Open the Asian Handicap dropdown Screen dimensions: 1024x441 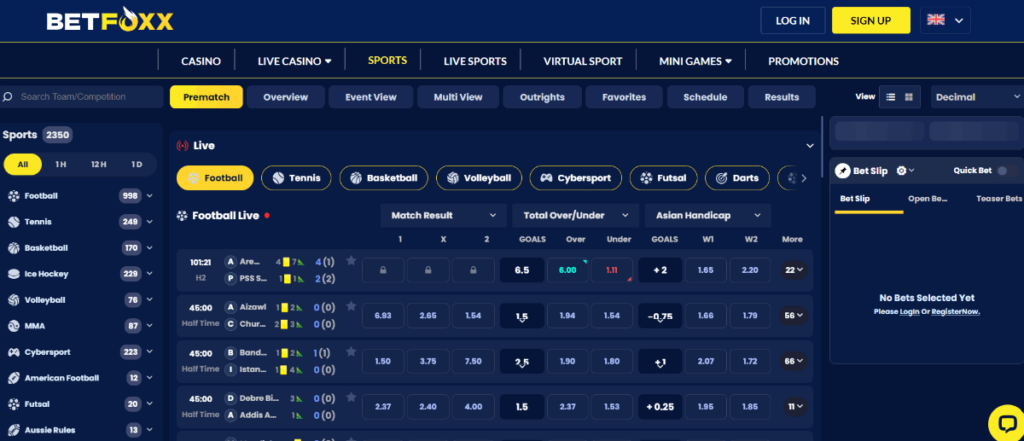(708, 215)
